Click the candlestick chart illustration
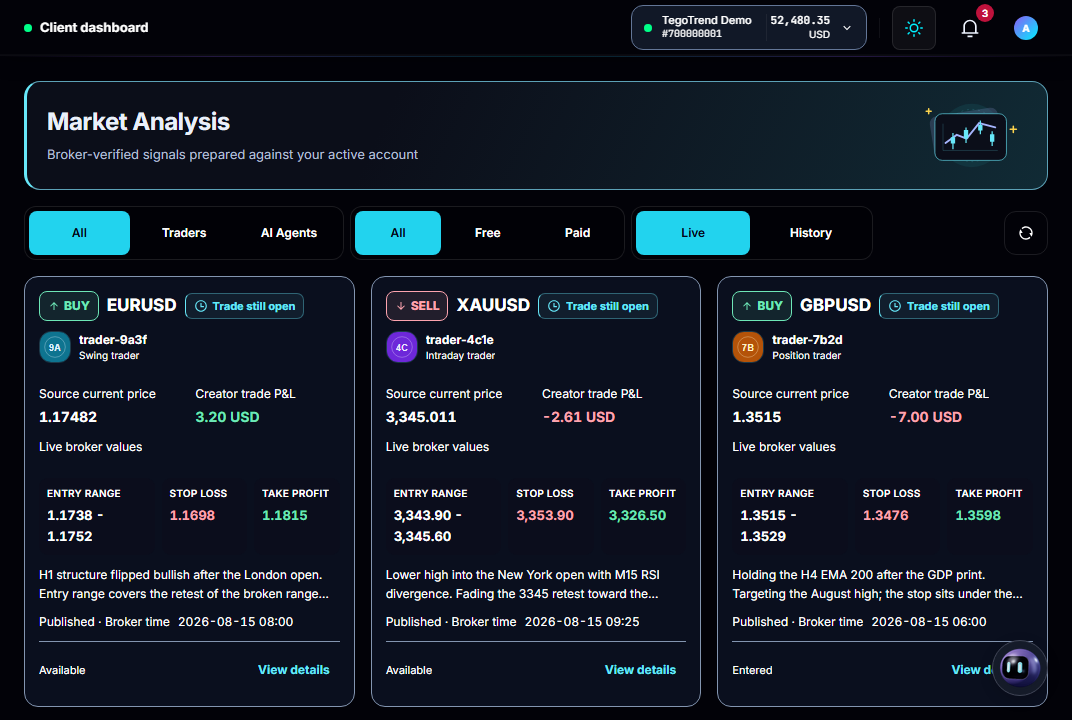 click(x=970, y=135)
